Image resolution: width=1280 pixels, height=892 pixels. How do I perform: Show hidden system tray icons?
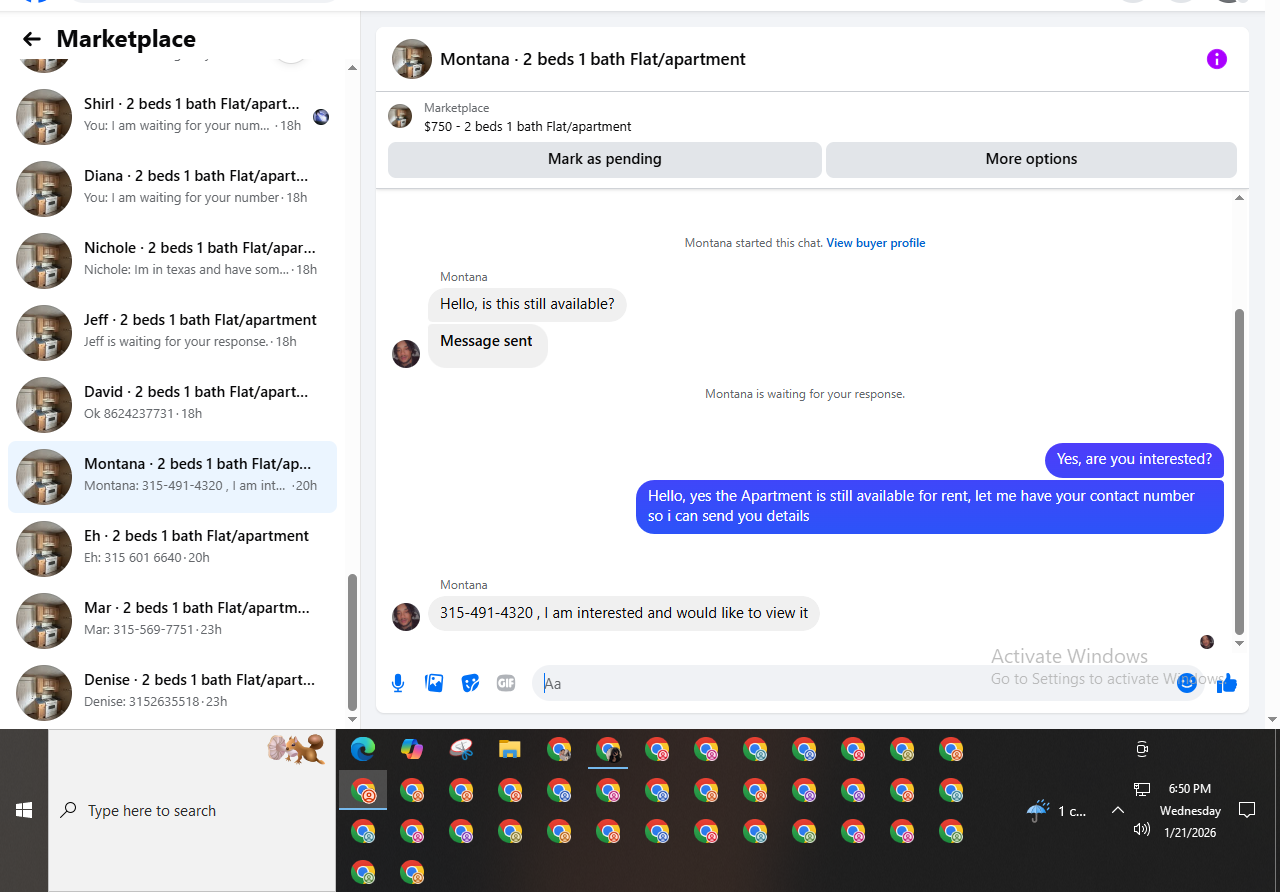point(1118,810)
